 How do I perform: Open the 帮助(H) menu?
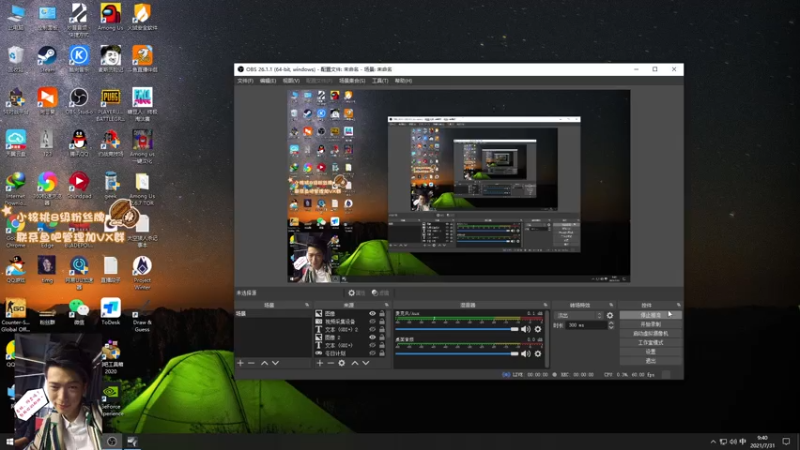pos(403,81)
